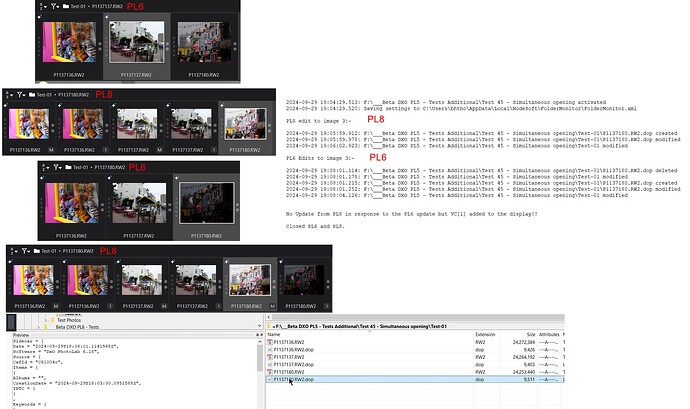Image resolution: width=690 pixels, height=409 pixels.
Task: Select P1137136.RW2 thumbnail in PL6 strip titled P1137137.RW2
Action: (x=69, y=42)
